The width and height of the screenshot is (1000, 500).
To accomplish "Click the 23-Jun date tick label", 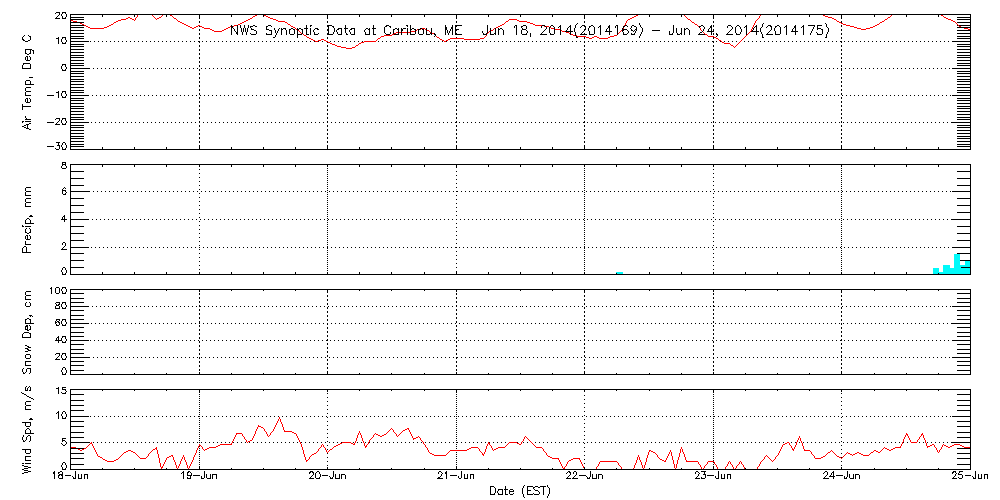I will click(713, 478).
